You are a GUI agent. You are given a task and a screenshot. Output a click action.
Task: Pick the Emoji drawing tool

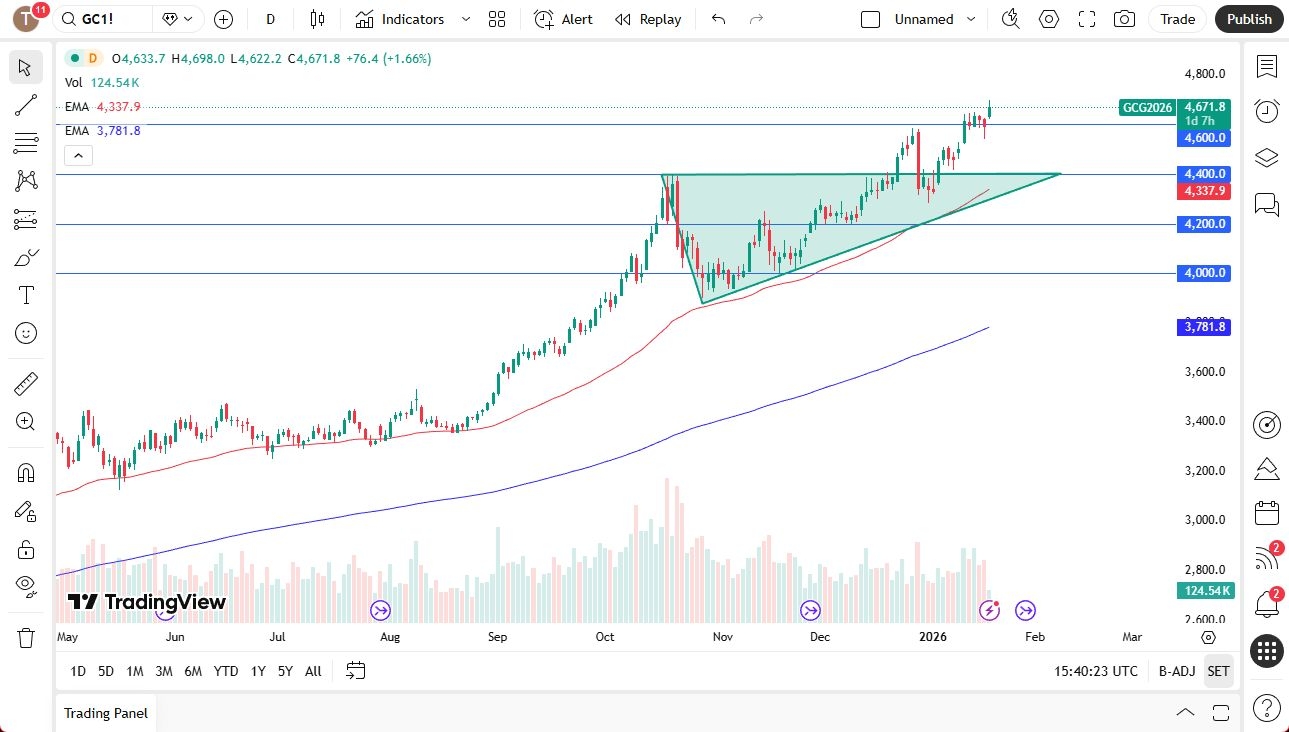[27, 332]
